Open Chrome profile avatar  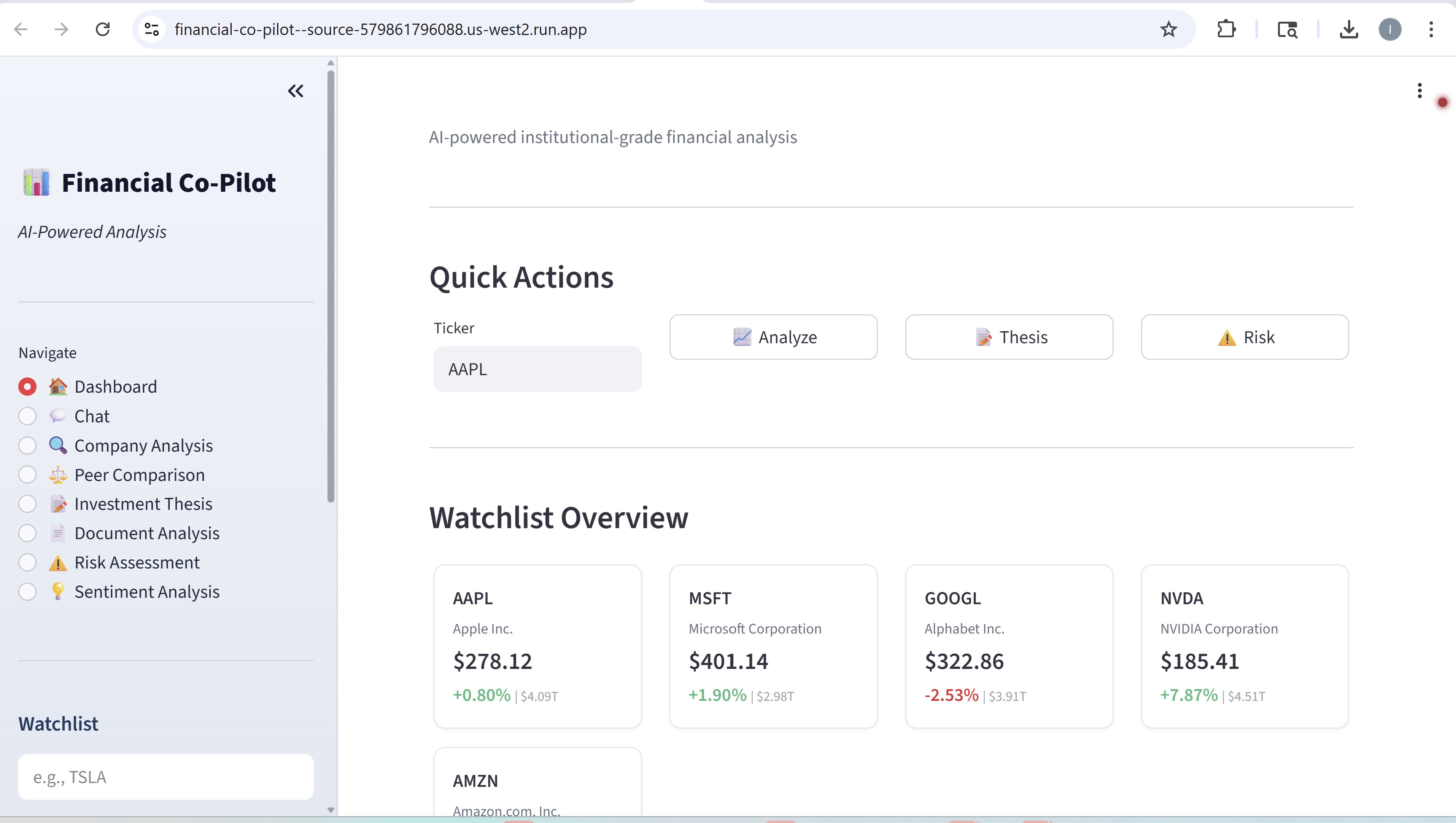1390,29
